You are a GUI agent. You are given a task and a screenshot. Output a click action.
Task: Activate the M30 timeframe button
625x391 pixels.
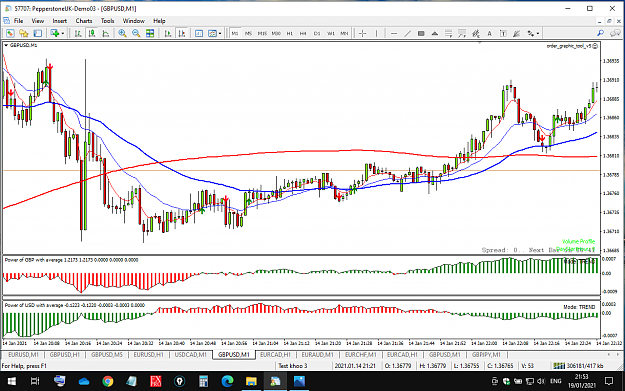276,33
